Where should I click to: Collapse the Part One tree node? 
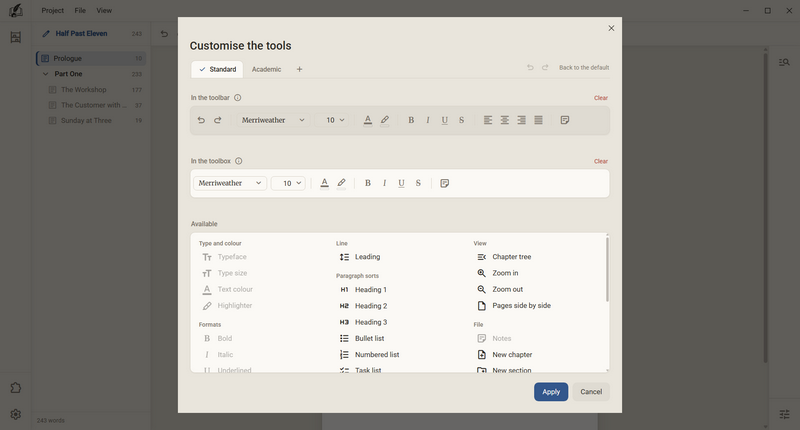click(x=45, y=74)
